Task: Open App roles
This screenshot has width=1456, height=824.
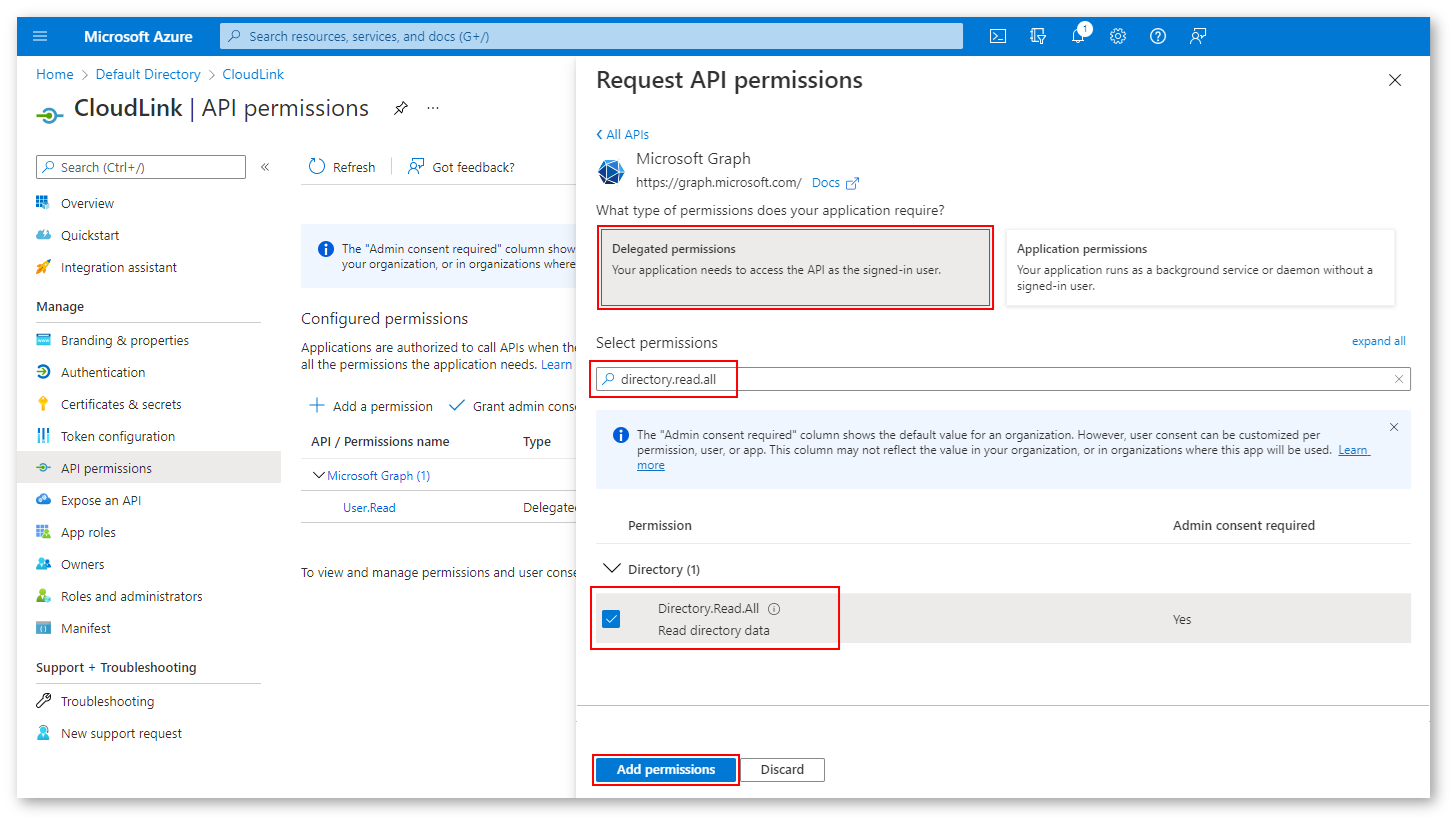Action: 88,532
